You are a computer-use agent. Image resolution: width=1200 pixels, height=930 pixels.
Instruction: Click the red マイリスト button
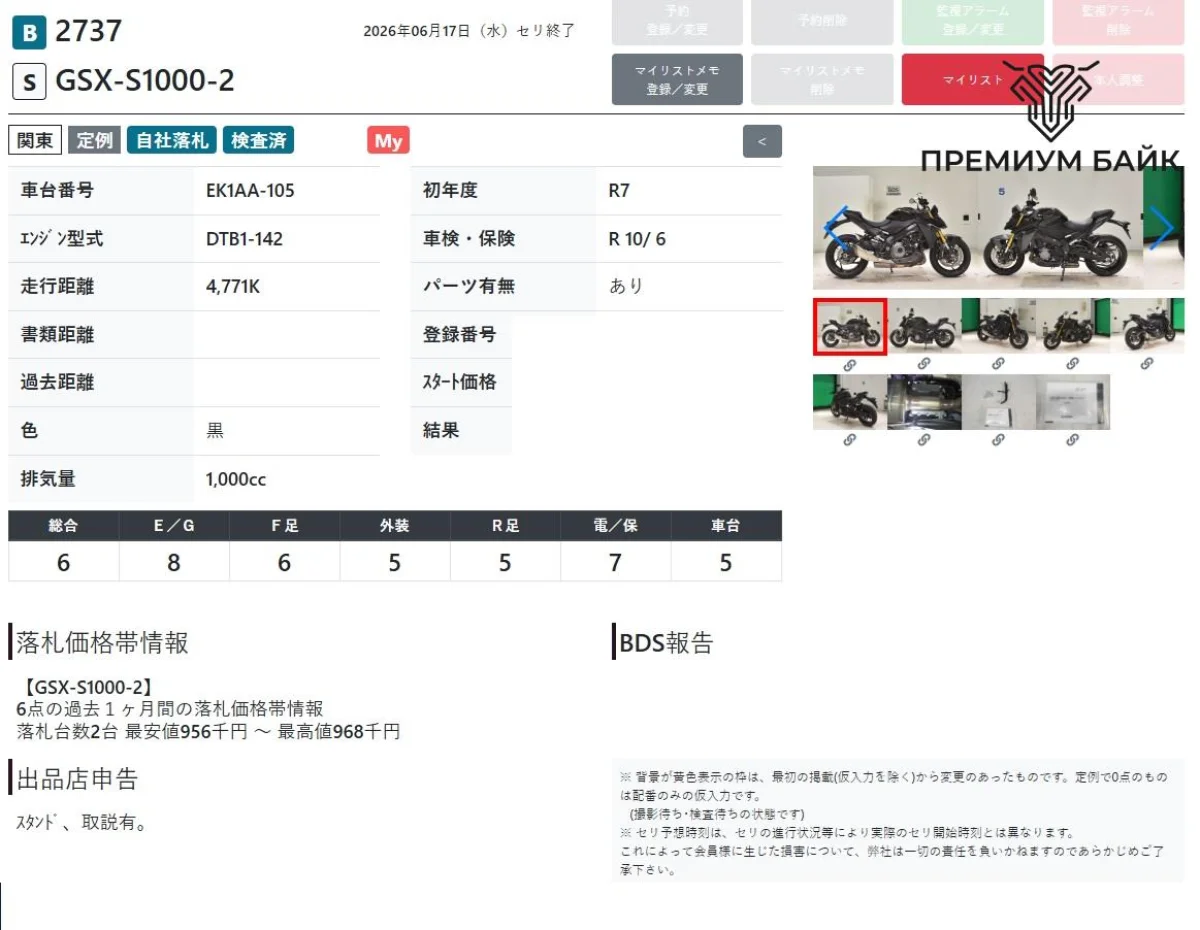coord(972,79)
